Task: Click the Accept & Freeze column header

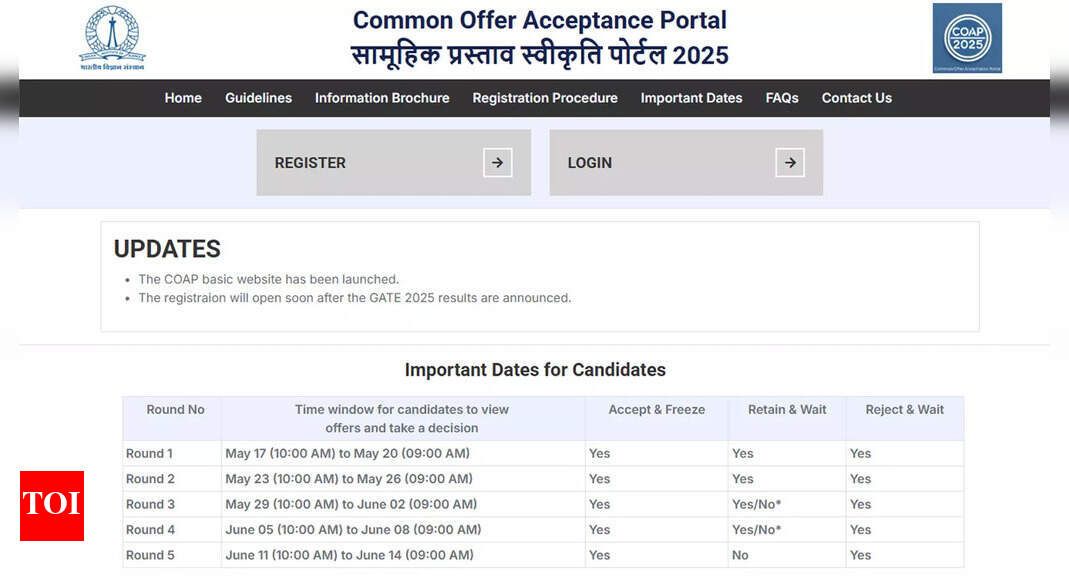Action: pyautogui.click(x=656, y=409)
